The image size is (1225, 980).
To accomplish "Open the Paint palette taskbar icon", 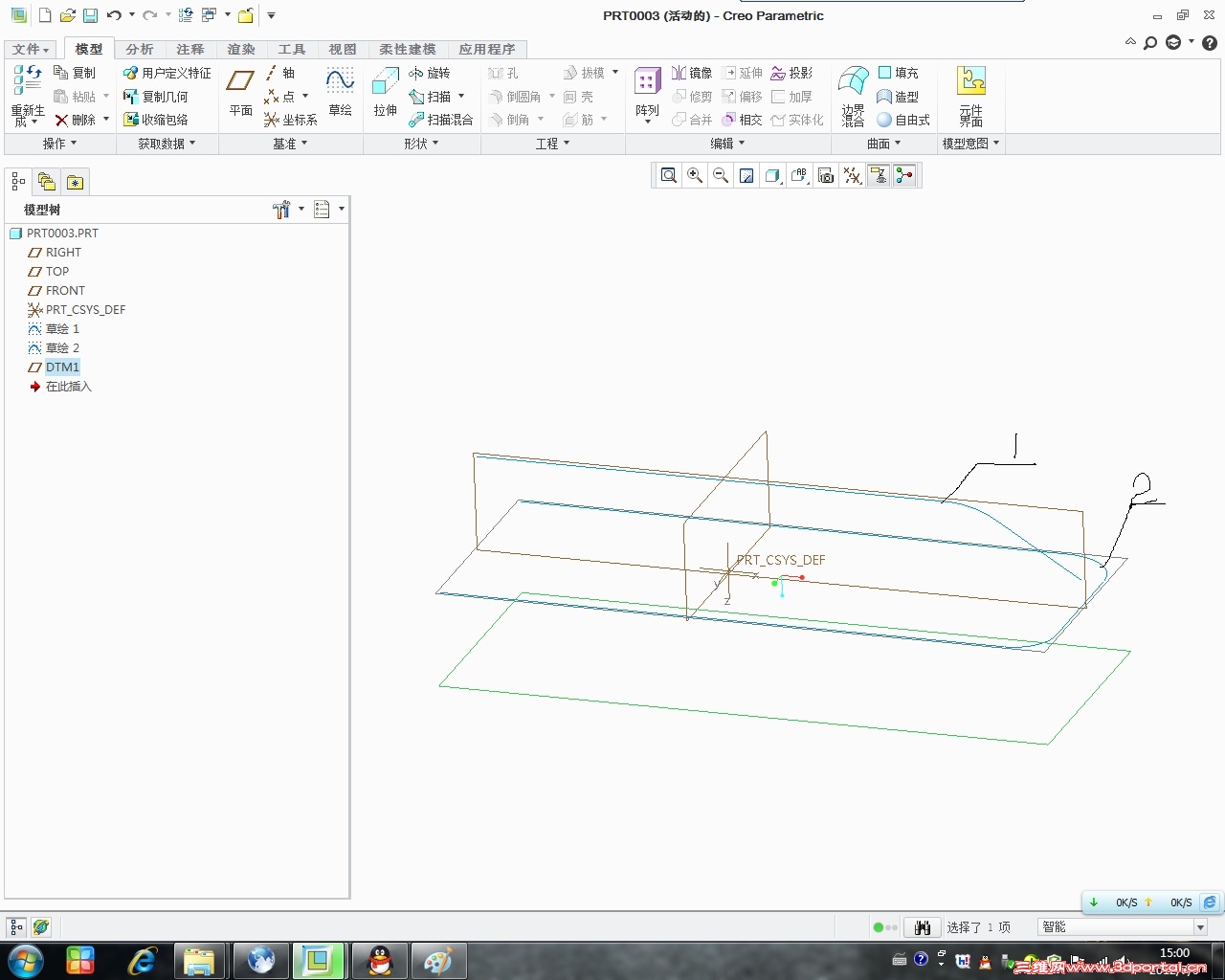I will tap(437, 961).
